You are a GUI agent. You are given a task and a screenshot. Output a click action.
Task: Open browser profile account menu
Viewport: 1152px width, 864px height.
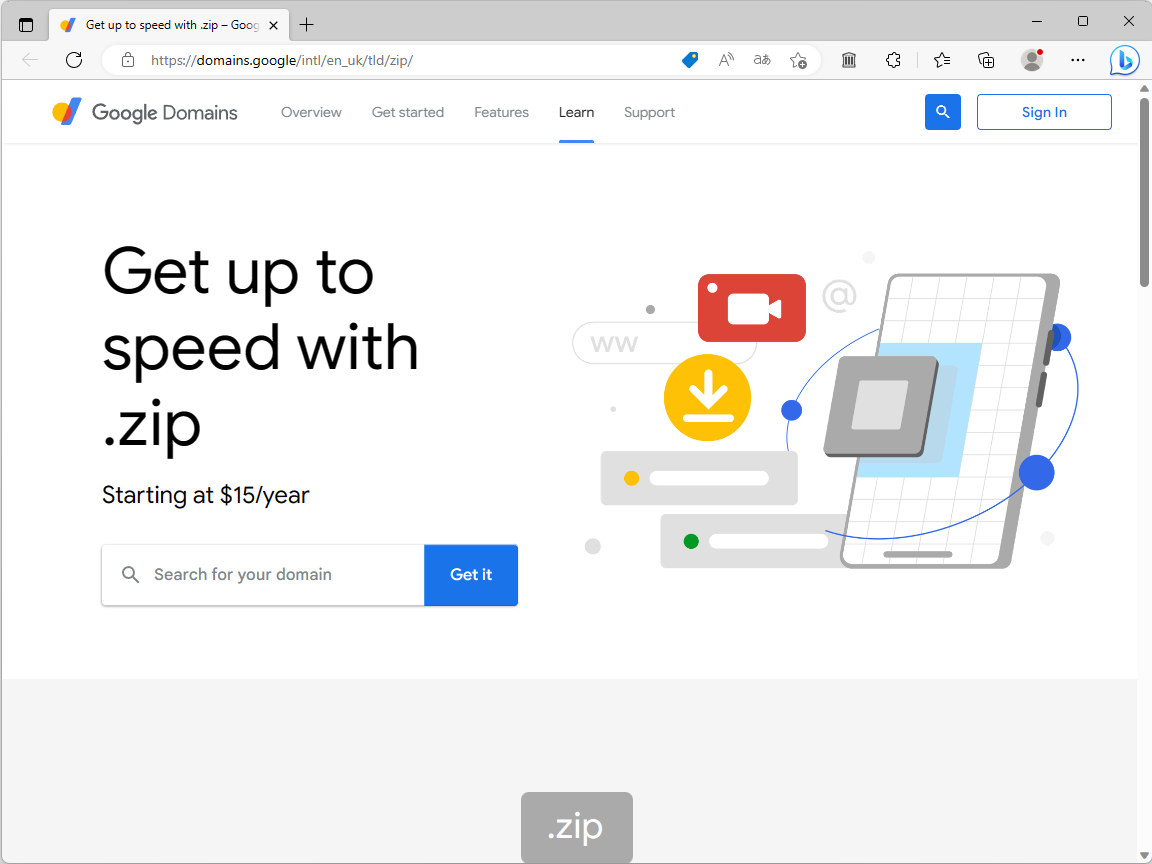1031,60
